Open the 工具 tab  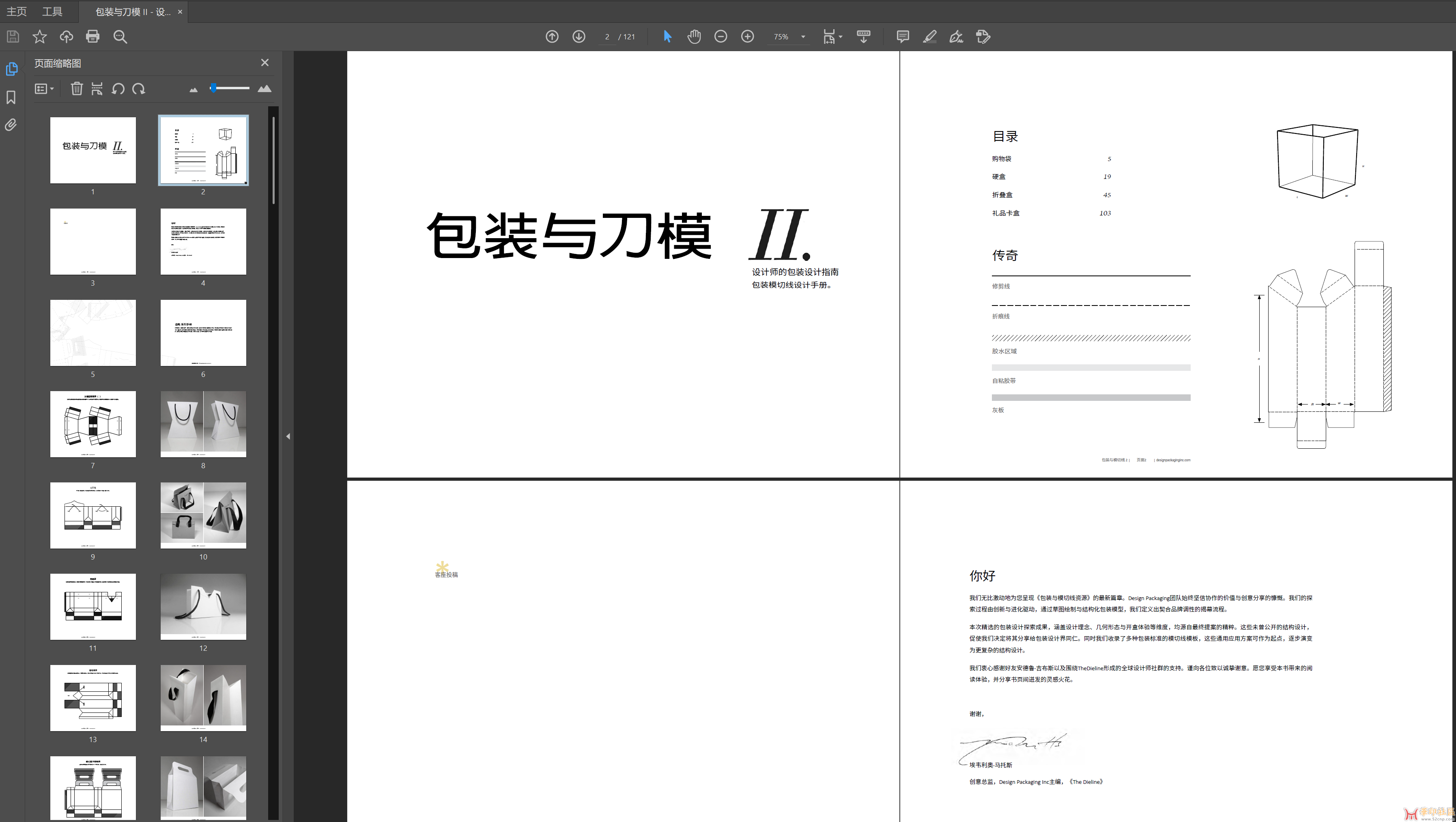pos(52,11)
